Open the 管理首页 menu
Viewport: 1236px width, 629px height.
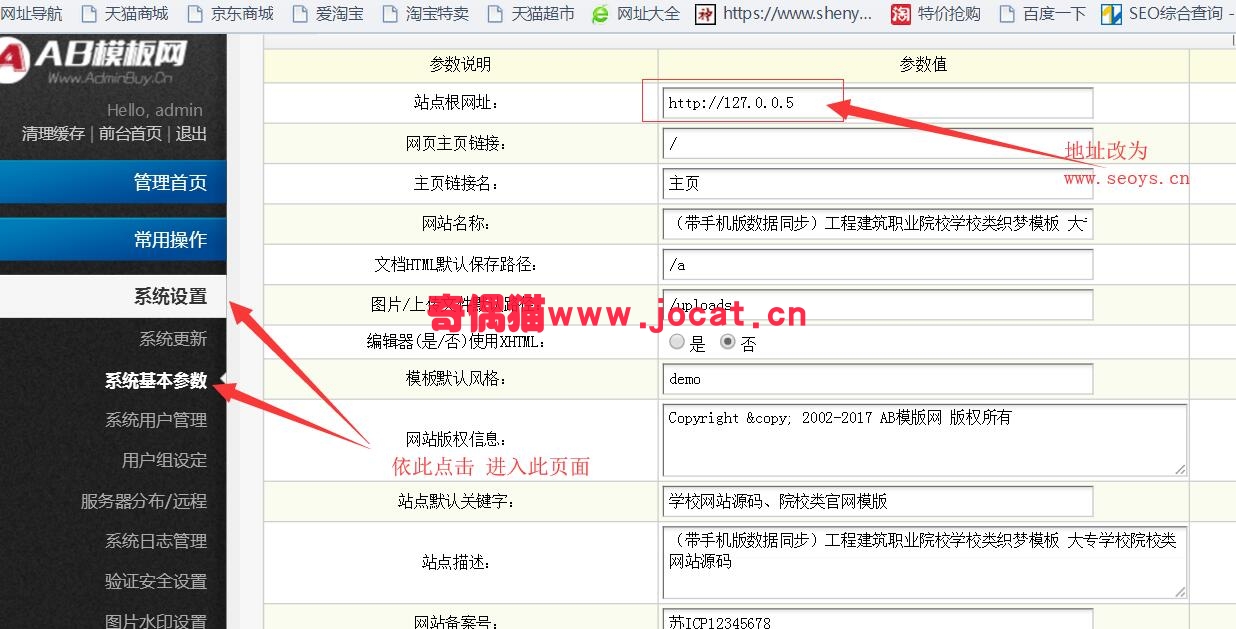click(x=113, y=183)
